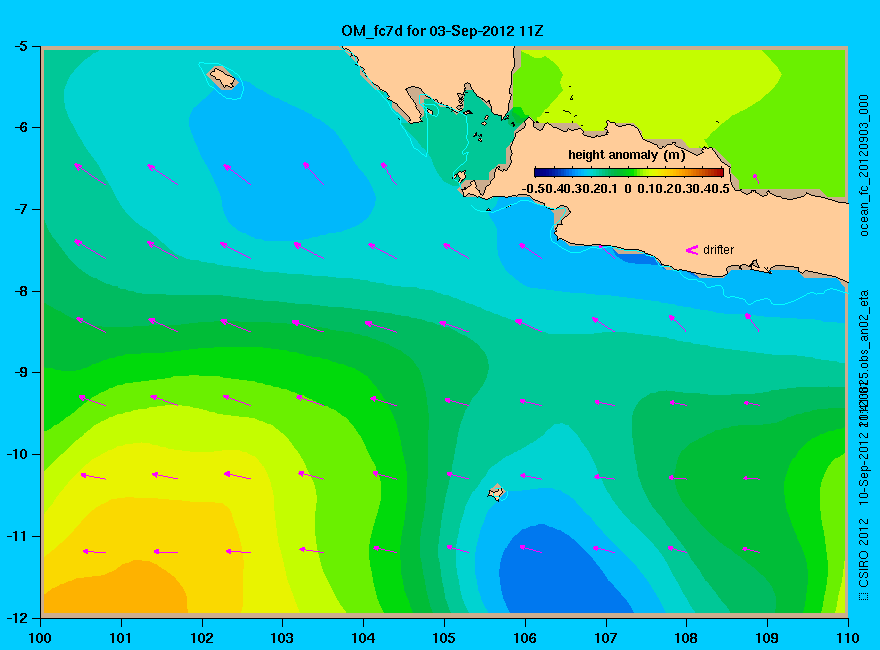880x650 pixels.
Task: Click the y-axis label -9
Action: 20,373
